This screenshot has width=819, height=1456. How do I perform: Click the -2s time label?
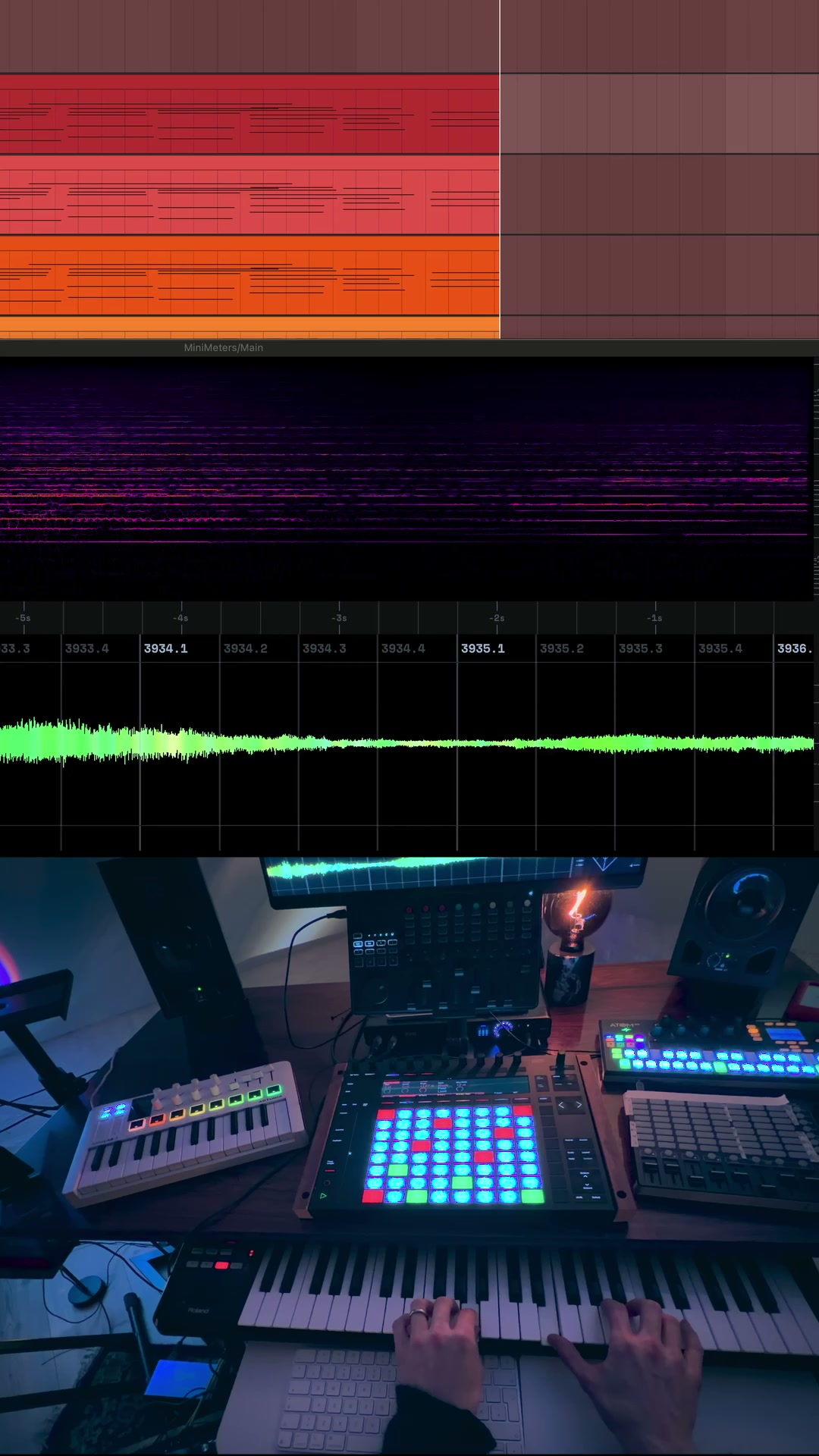tap(497, 618)
